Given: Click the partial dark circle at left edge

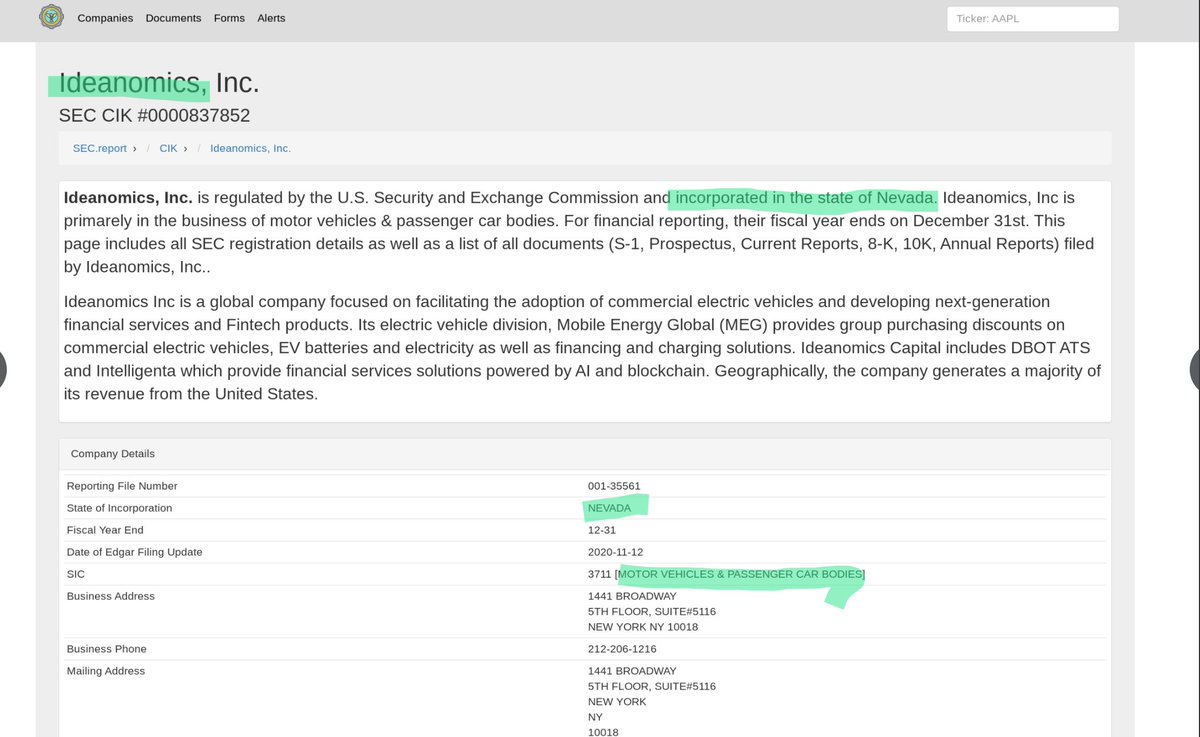Looking at the screenshot, I should click(x=3, y=369).
